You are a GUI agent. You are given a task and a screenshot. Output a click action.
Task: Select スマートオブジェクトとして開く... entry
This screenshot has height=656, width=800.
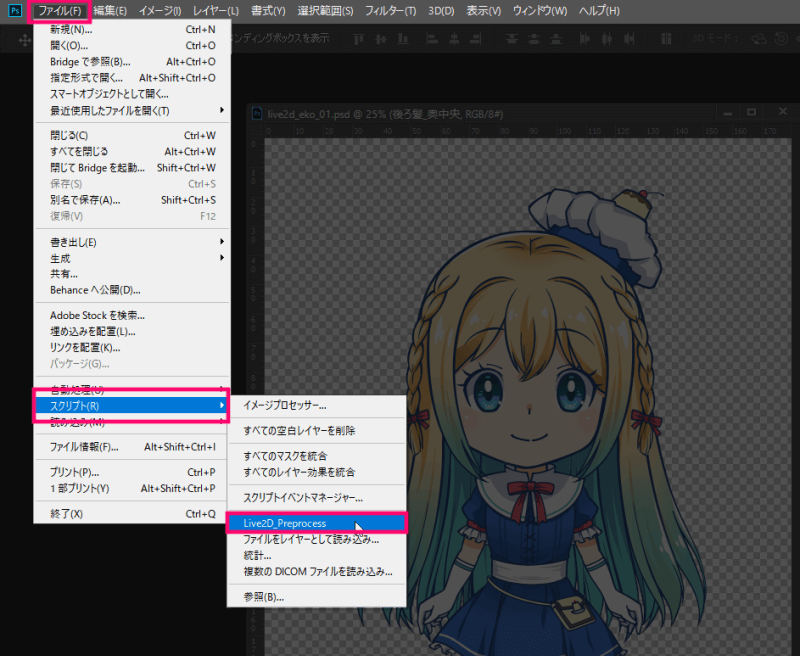(132, 94)
